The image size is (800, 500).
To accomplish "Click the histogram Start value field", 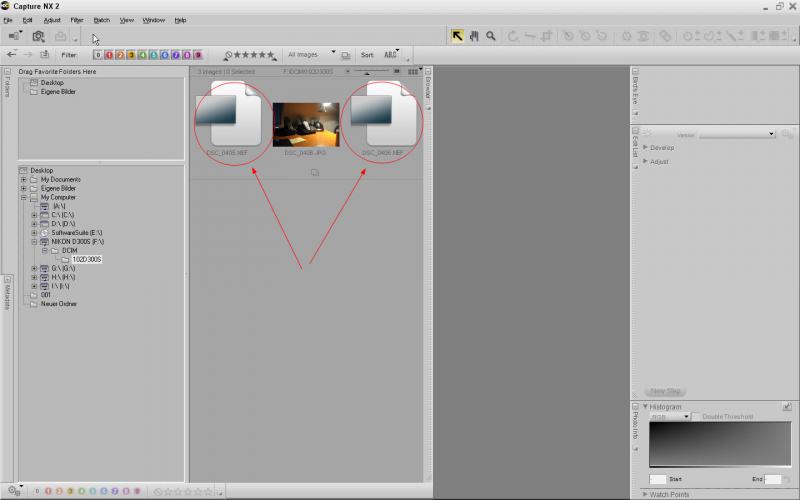I will [x=658, y=479].
